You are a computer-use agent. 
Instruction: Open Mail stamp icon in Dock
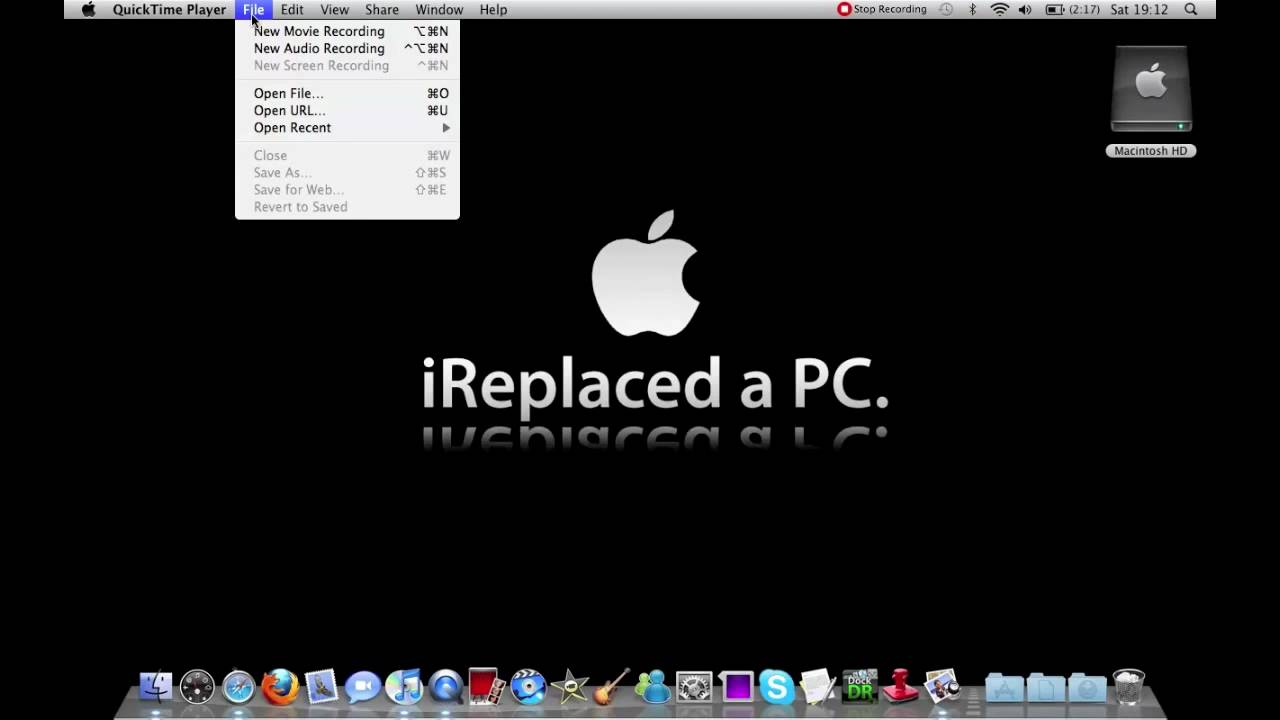(321, 687)
